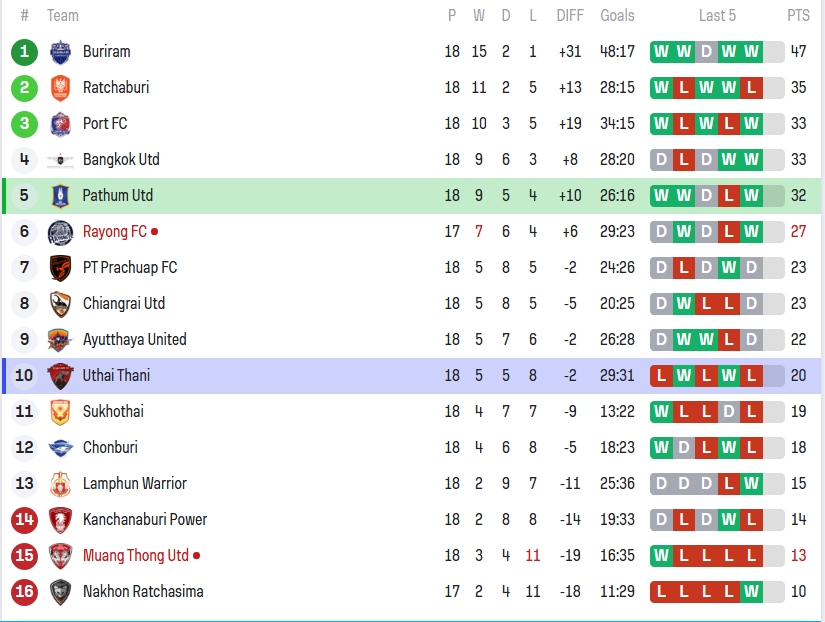
Task: Click the Nakhon Ratchasima team crest
Action: pos(60,592)
